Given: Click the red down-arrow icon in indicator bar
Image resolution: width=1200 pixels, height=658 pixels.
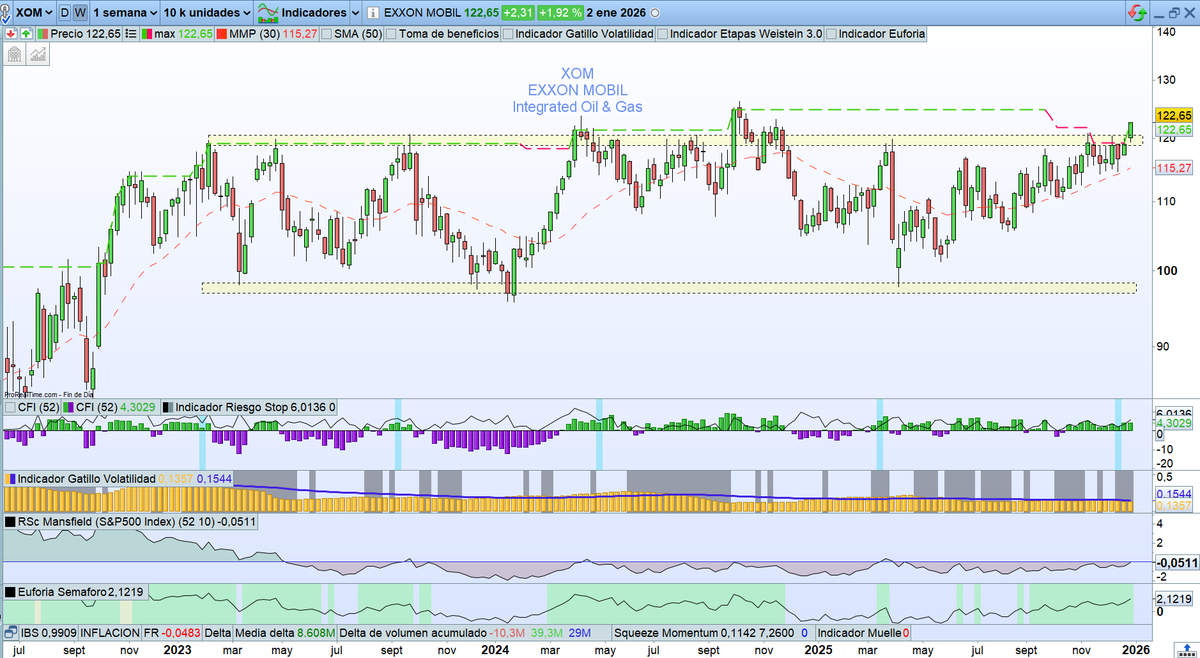Looking at the screenshot, I should [12, 34].
